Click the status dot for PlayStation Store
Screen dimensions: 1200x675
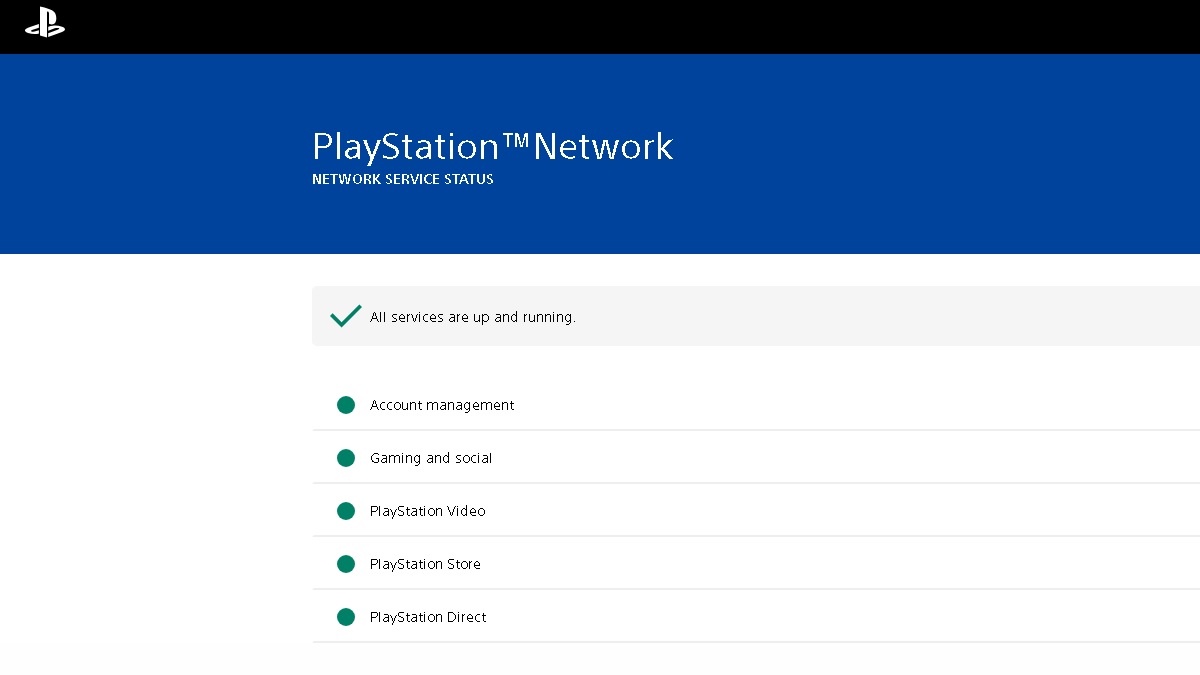(346, 564)
